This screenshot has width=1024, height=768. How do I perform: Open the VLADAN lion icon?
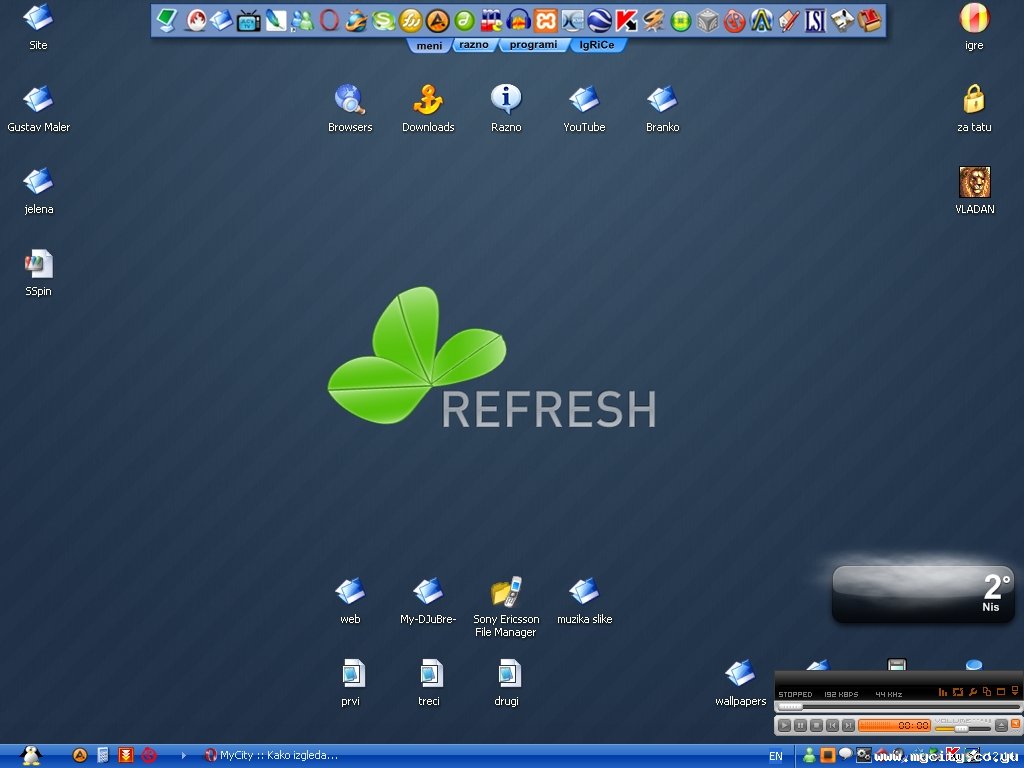(974, 191)
